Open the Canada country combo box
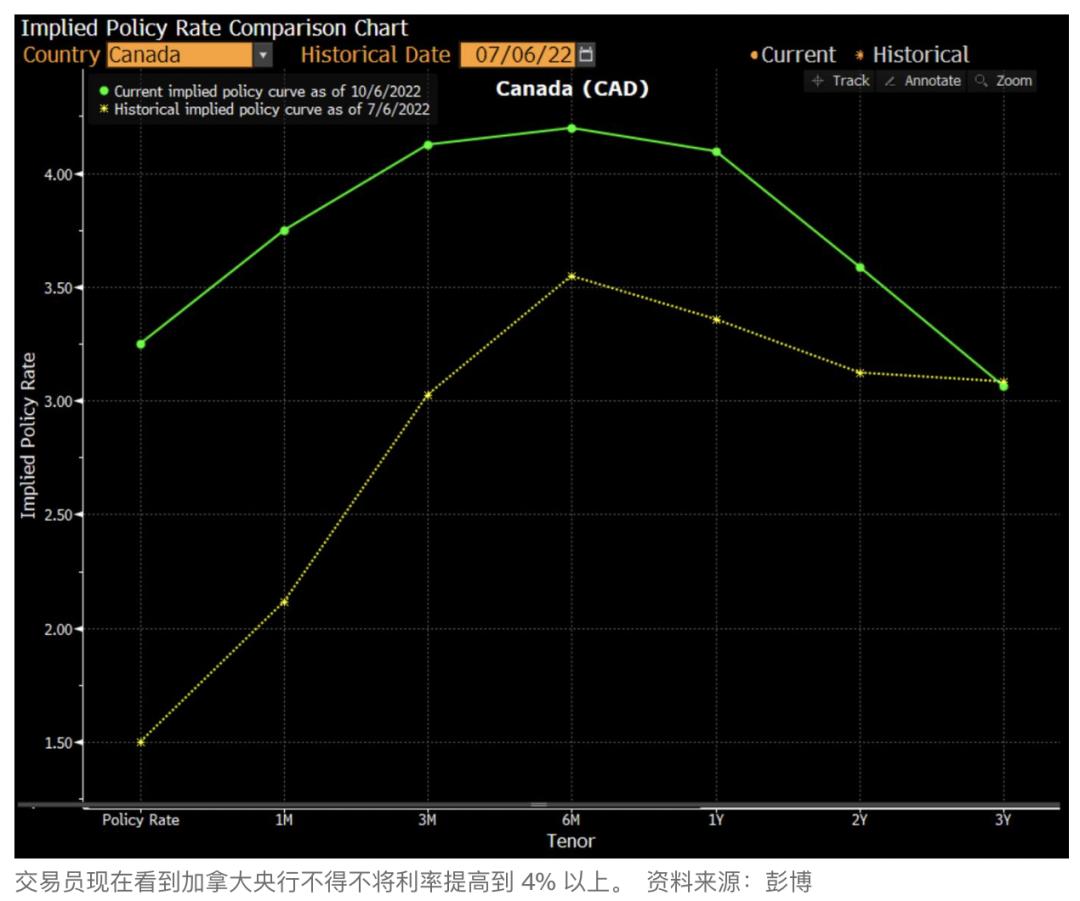Screen dimensions: 1080x901 179,55
